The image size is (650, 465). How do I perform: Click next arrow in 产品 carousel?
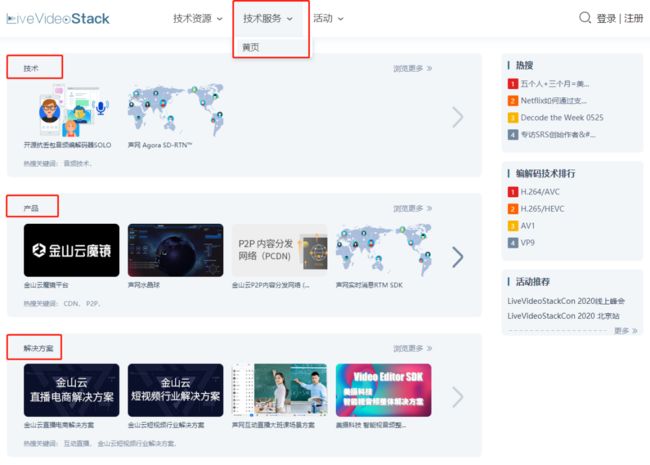(x=458, y=257)
